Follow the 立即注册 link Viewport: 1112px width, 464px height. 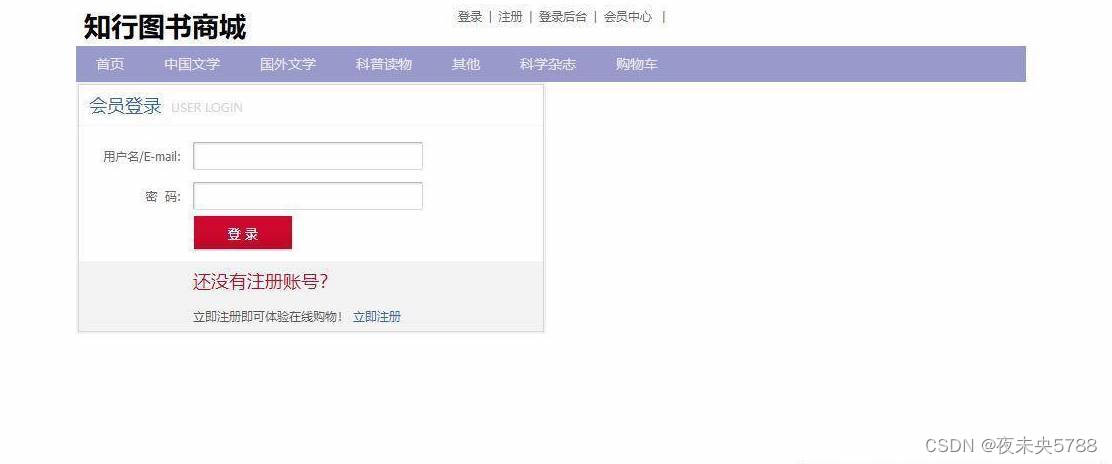click(x=377, y=316)
